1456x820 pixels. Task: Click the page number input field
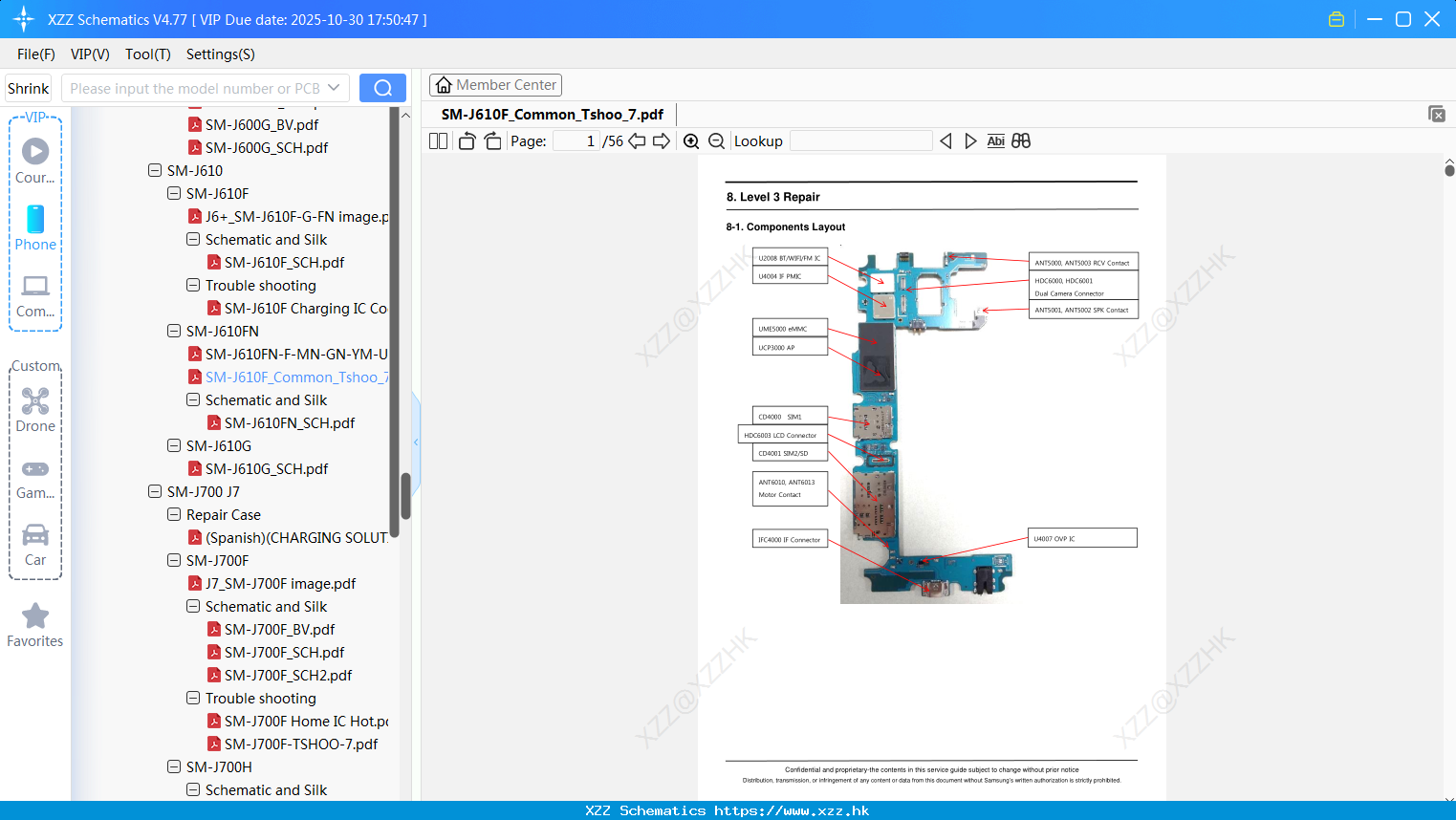[576, 140]
